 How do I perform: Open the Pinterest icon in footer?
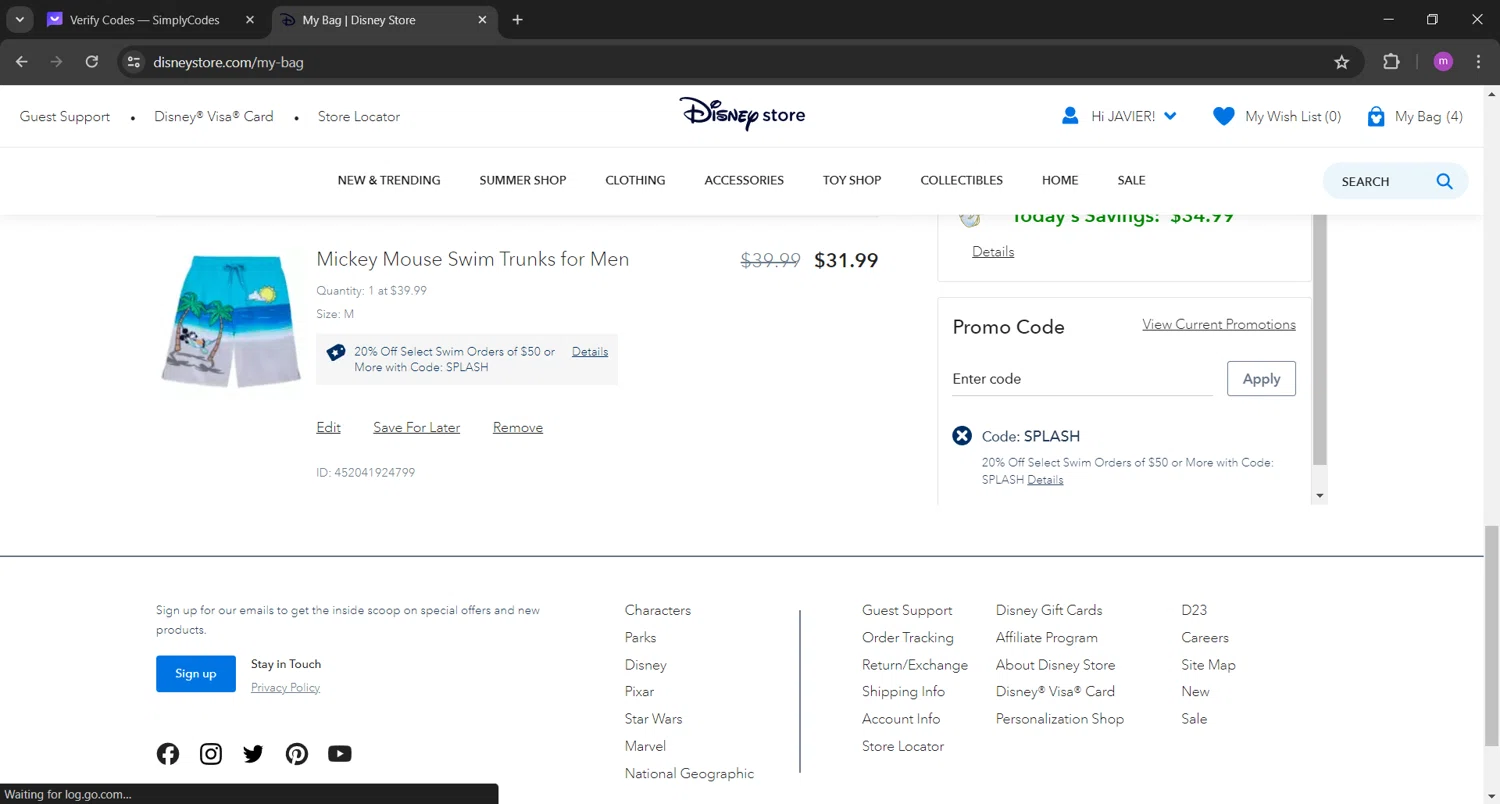tap(297, 754)
